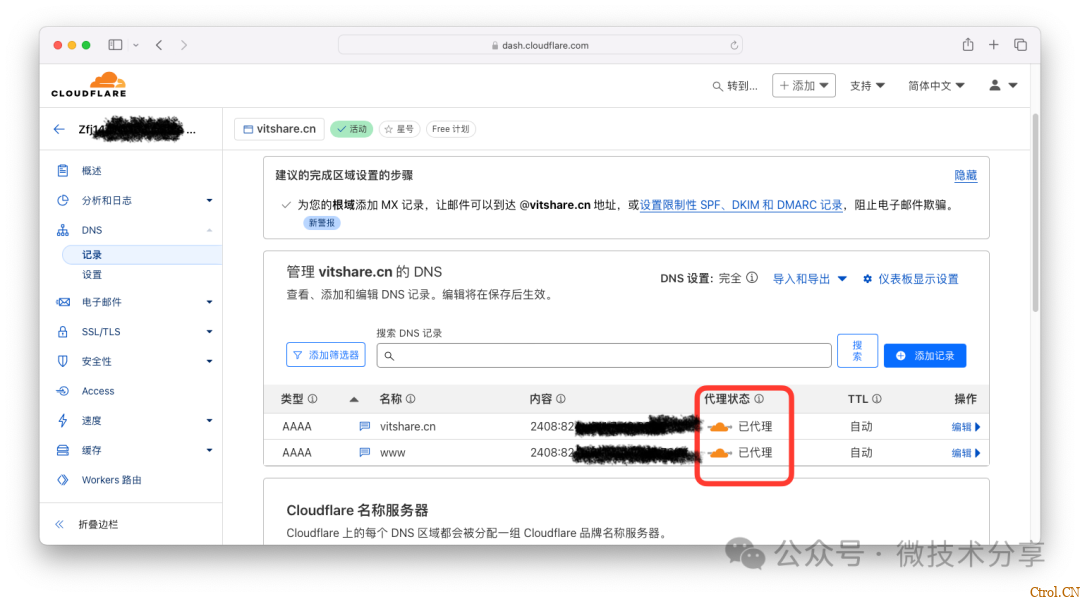Click the Safari share icon
This screenshot has height=597, width=1080.
(x=967, y=45)
